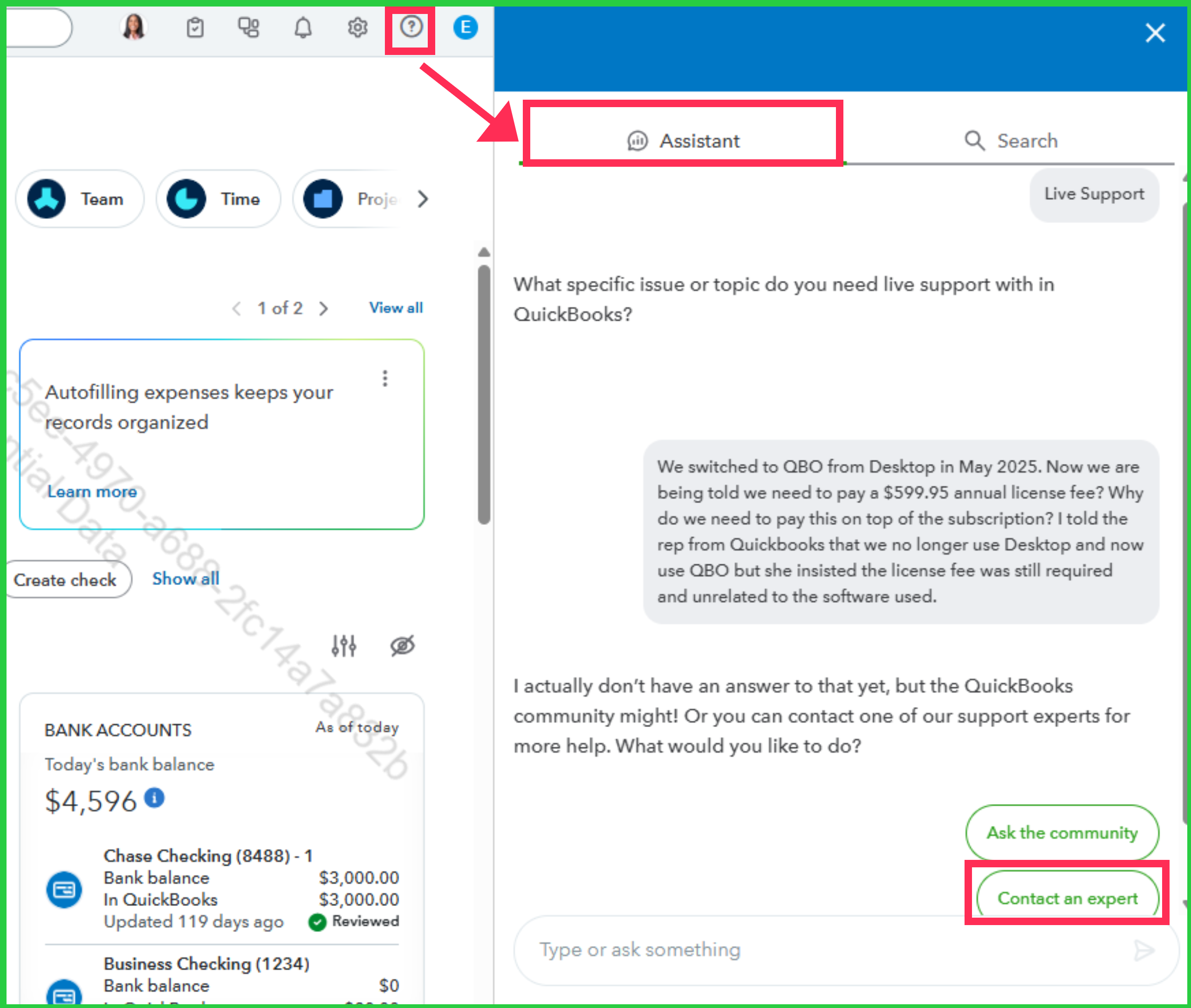Click the blue E profile avatar
Screen dimensions: 1191x1008
tap(465, 27)
